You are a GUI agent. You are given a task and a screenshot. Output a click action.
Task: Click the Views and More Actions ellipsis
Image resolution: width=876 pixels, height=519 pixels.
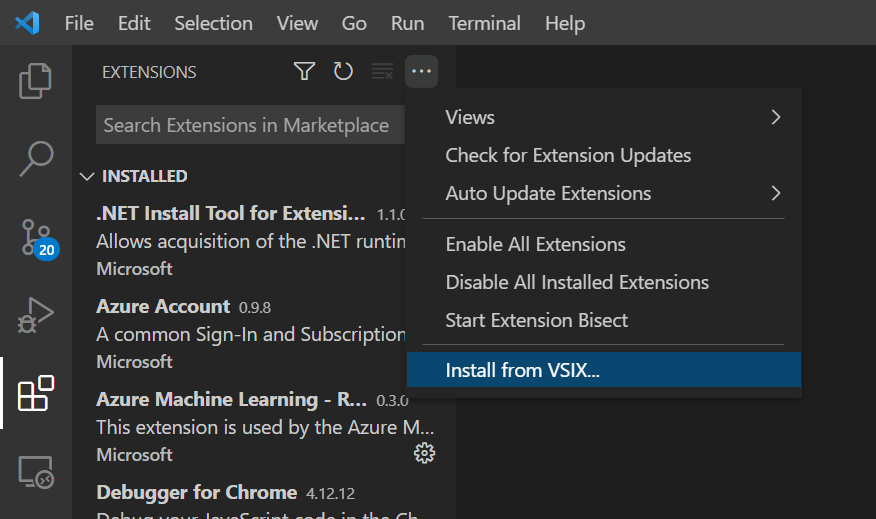421,72
